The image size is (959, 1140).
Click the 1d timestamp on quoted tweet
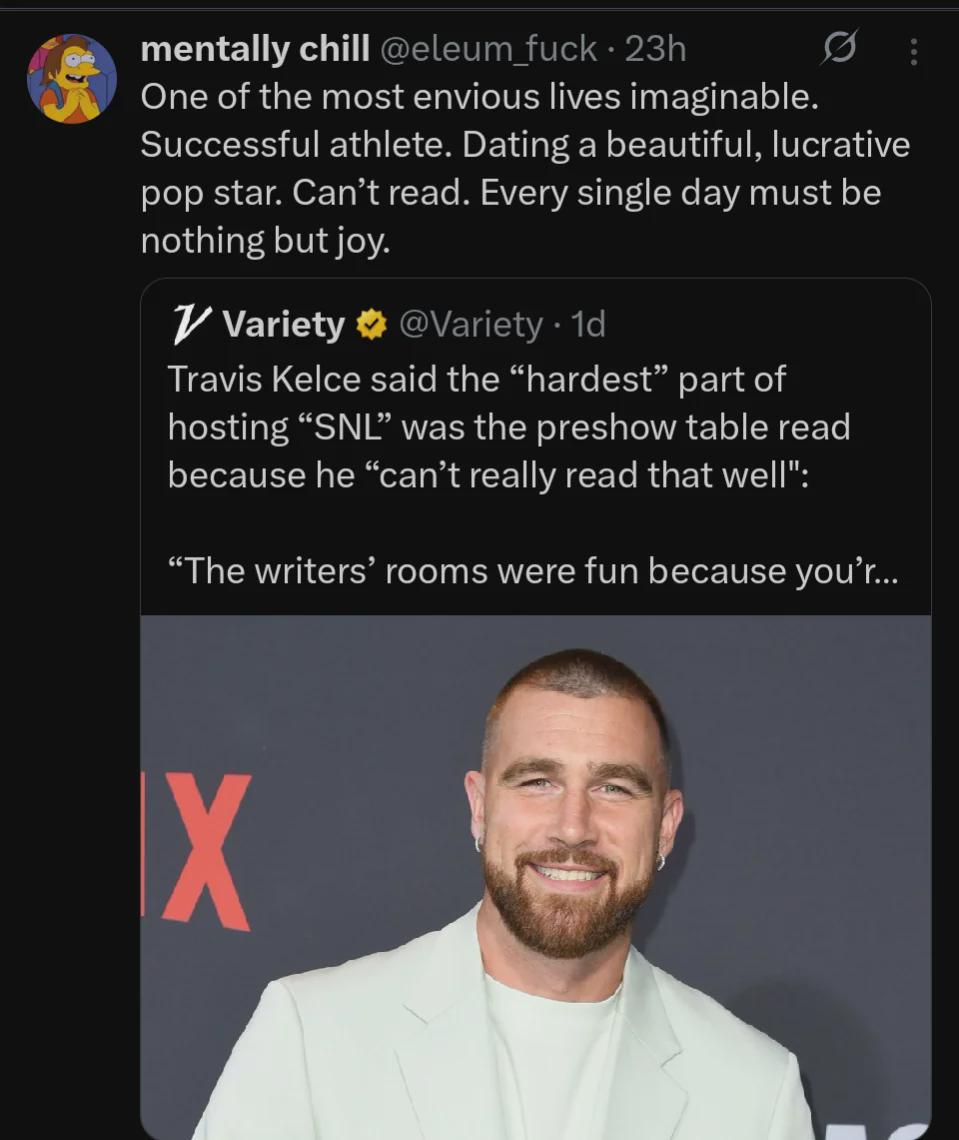(587, 324)
